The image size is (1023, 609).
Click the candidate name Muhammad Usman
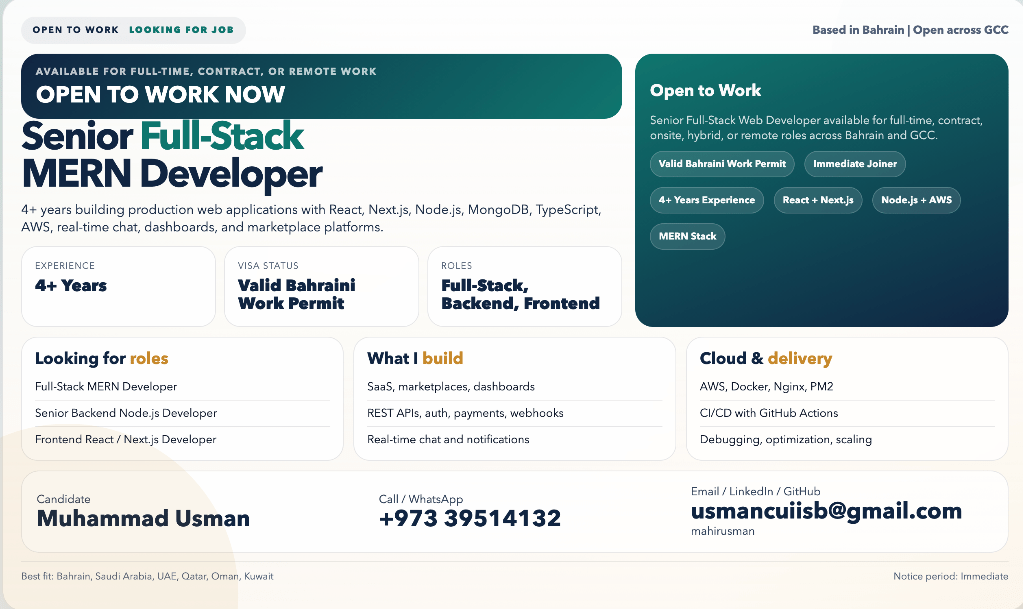click(x=143, y=518)
